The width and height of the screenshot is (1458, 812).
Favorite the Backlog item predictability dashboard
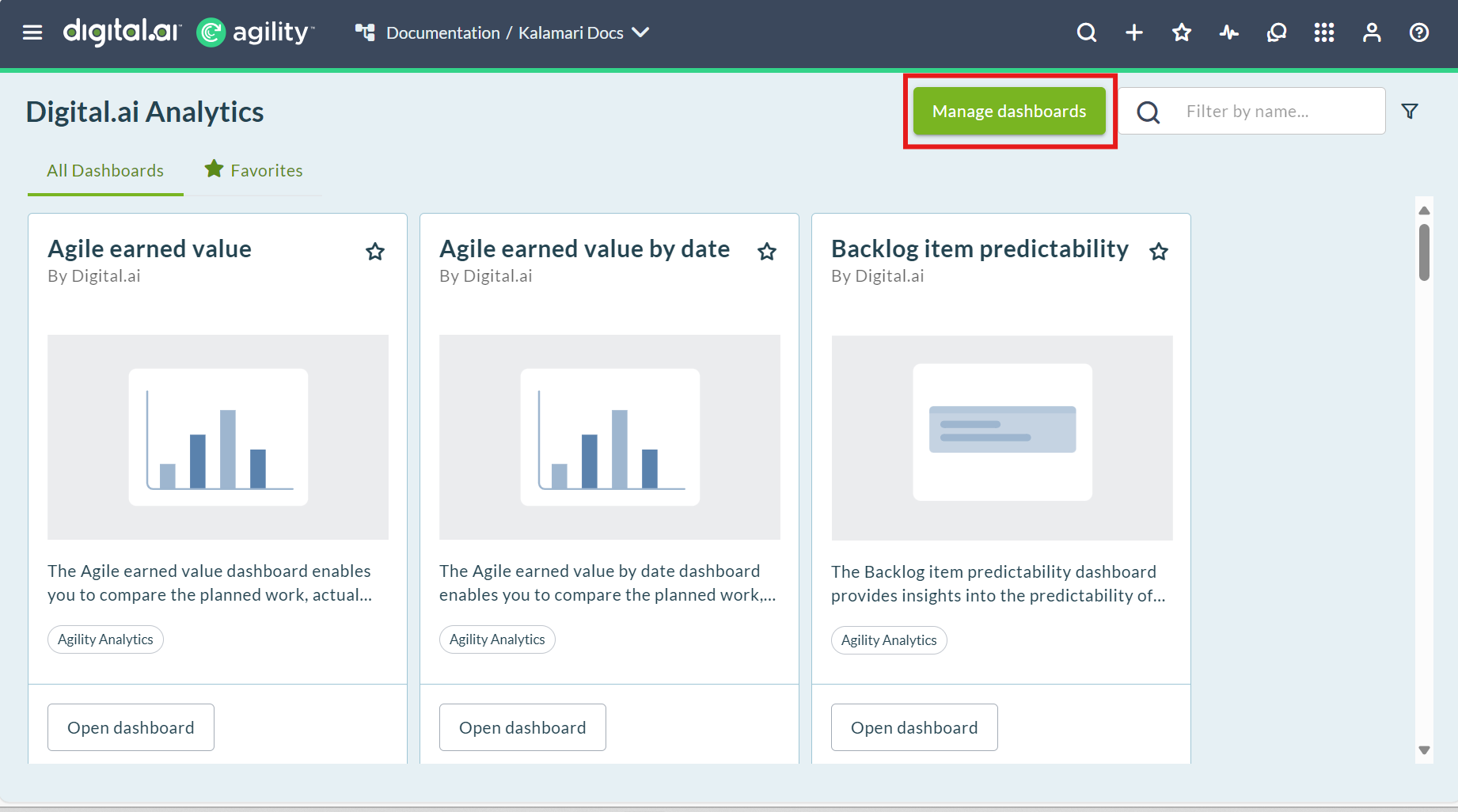point(1159,252)
